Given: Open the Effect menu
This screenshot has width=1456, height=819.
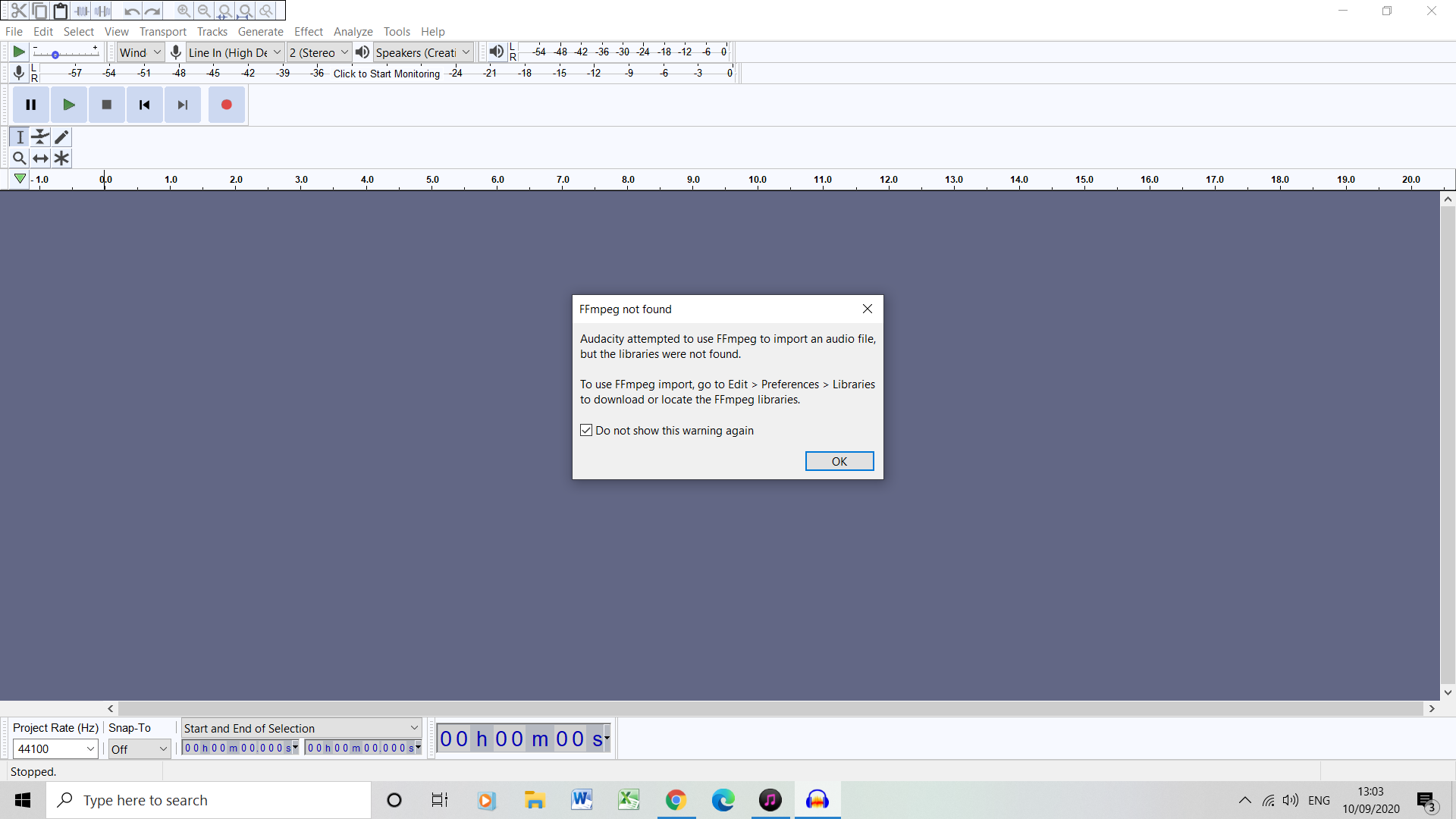Looking at the screenshot, I should pos(309,31).
